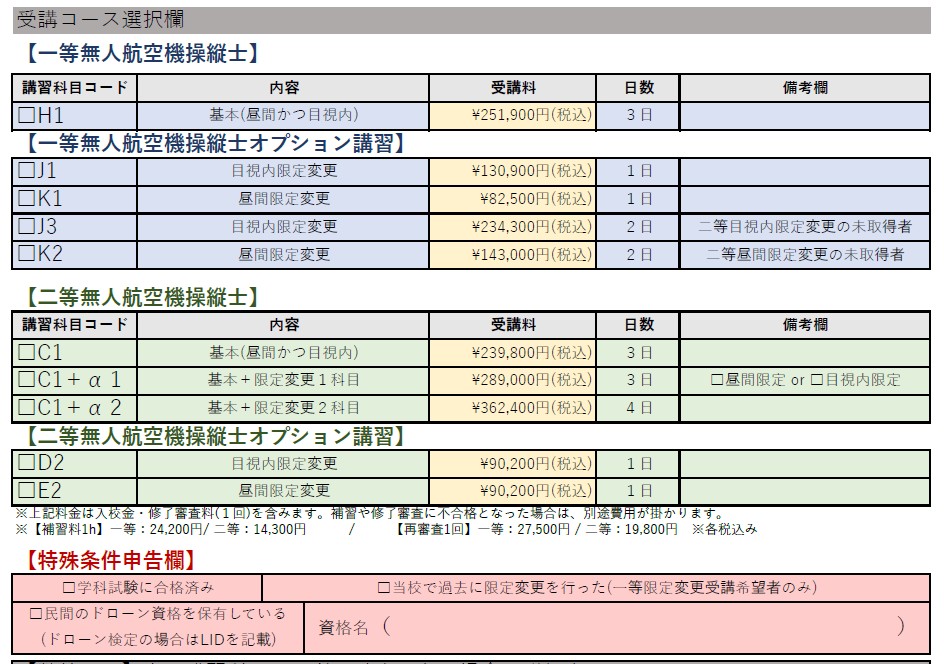Select the C1+α1 course checkbox
The width and height of the screenshot is (944, 664).
point(27,380)
